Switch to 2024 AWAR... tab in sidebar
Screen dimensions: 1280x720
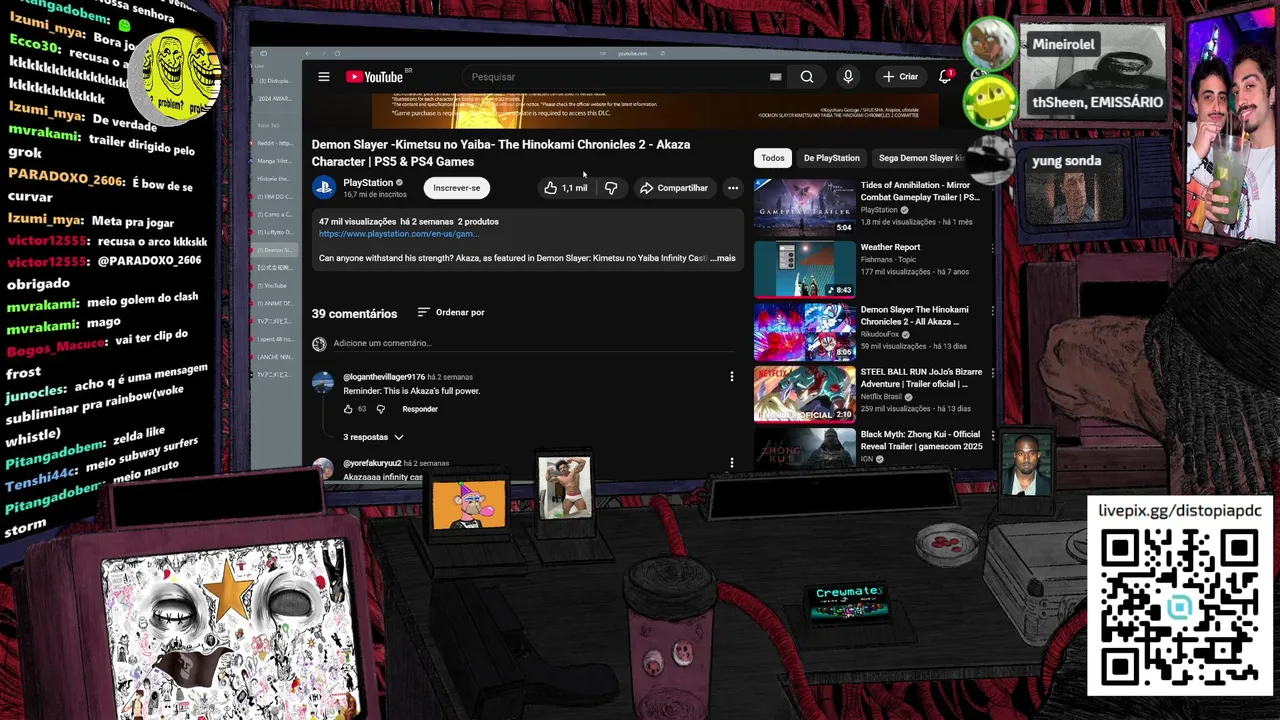[274, 99]
